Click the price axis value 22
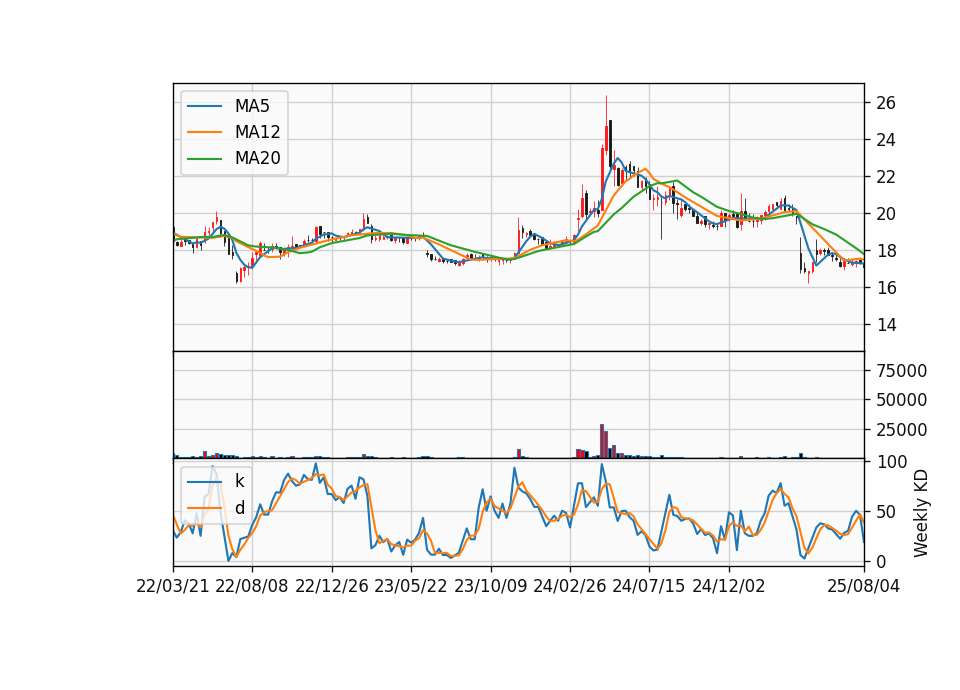 pyautogui.click(x=886, y=177)
